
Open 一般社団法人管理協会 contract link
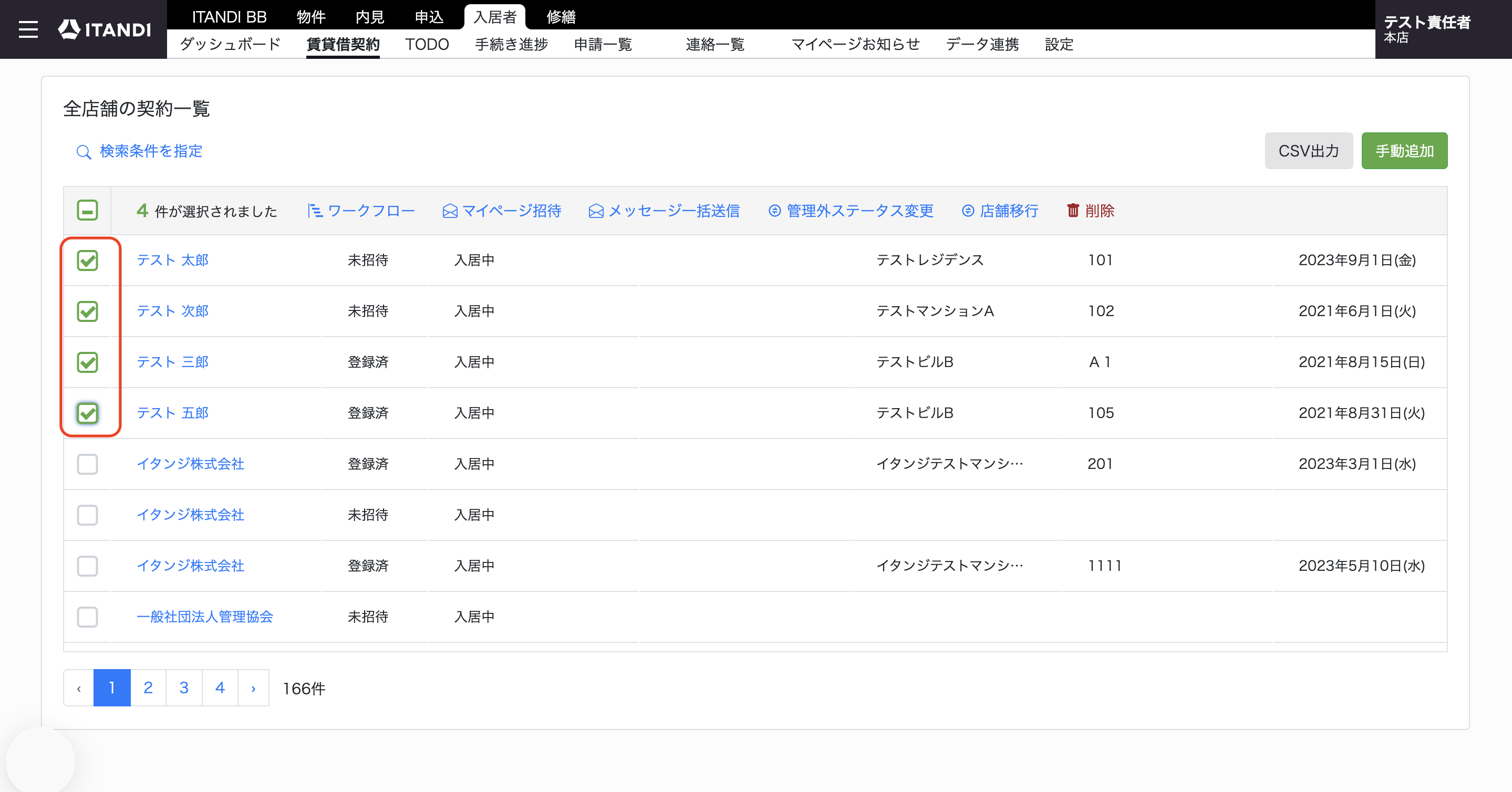[205, 617]
